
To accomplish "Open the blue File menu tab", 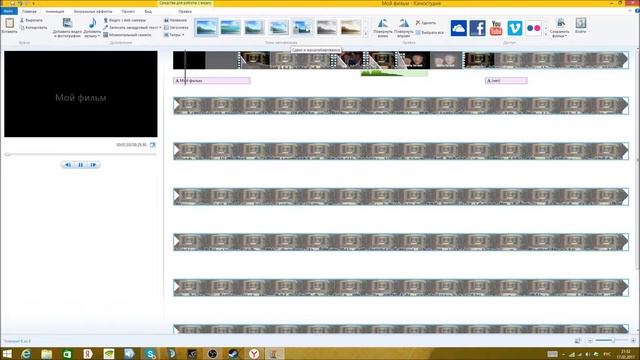I will pos(8,11).
